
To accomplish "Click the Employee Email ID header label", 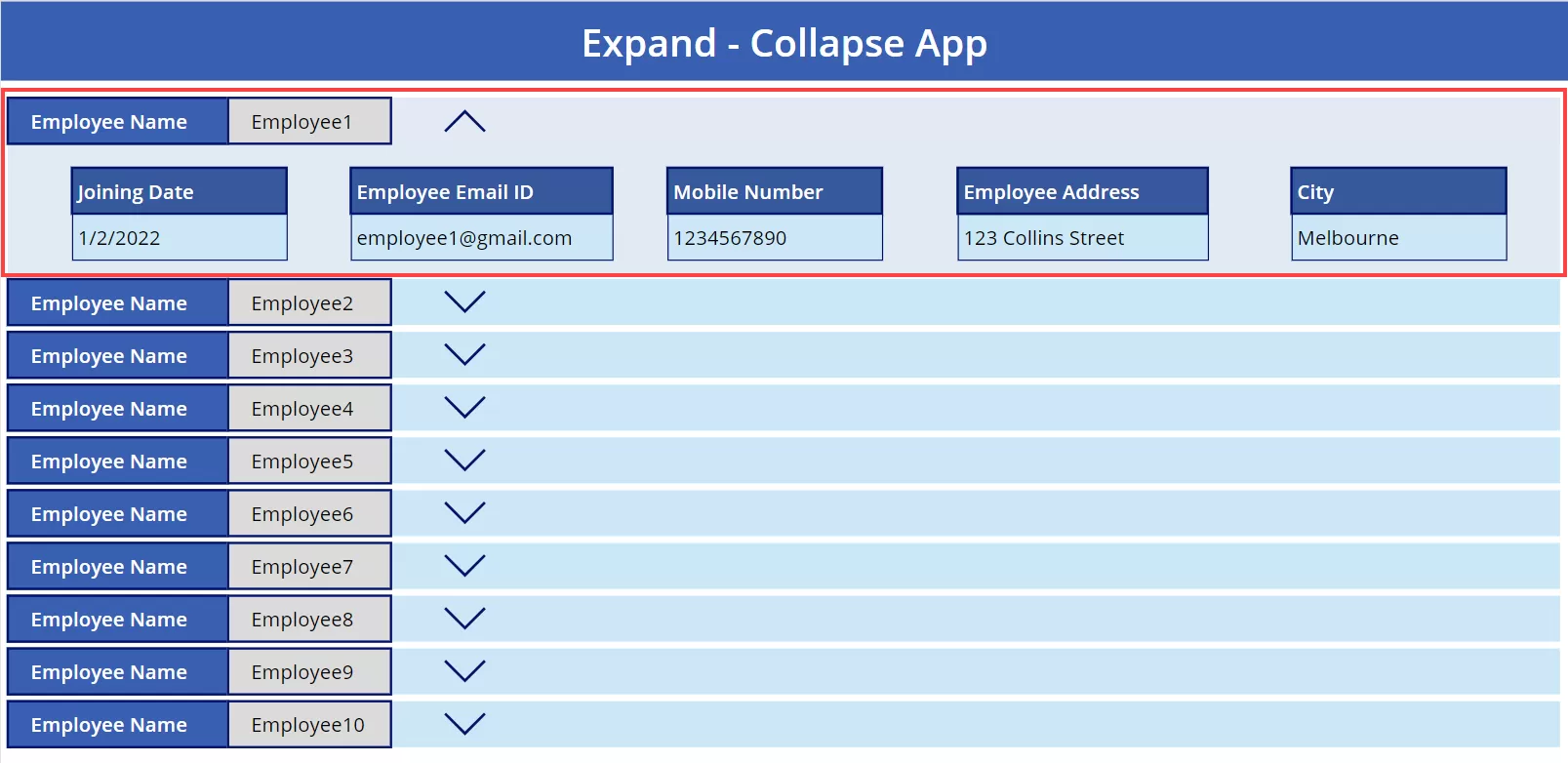I will [481, 192].
